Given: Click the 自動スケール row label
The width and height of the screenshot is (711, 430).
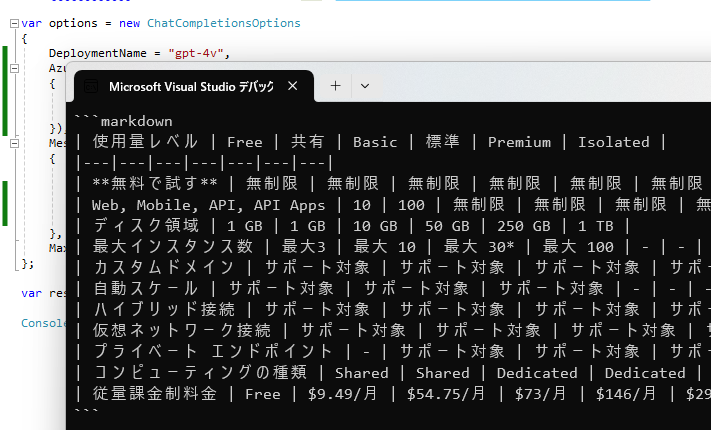Looking at the screenshot, I should coord(146,288).
